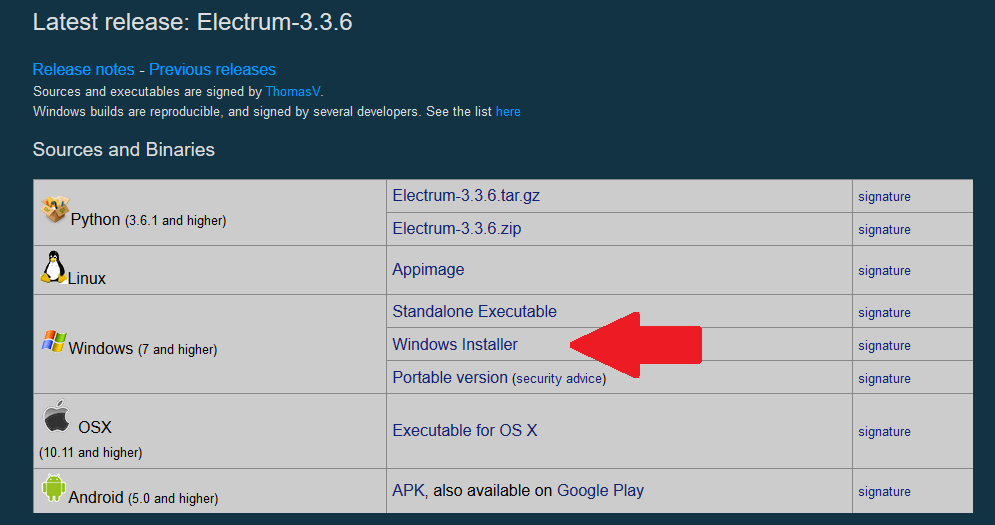Open the security advice link
The width and height of the screenshot is (995, 525).
[x=559, y=379]
